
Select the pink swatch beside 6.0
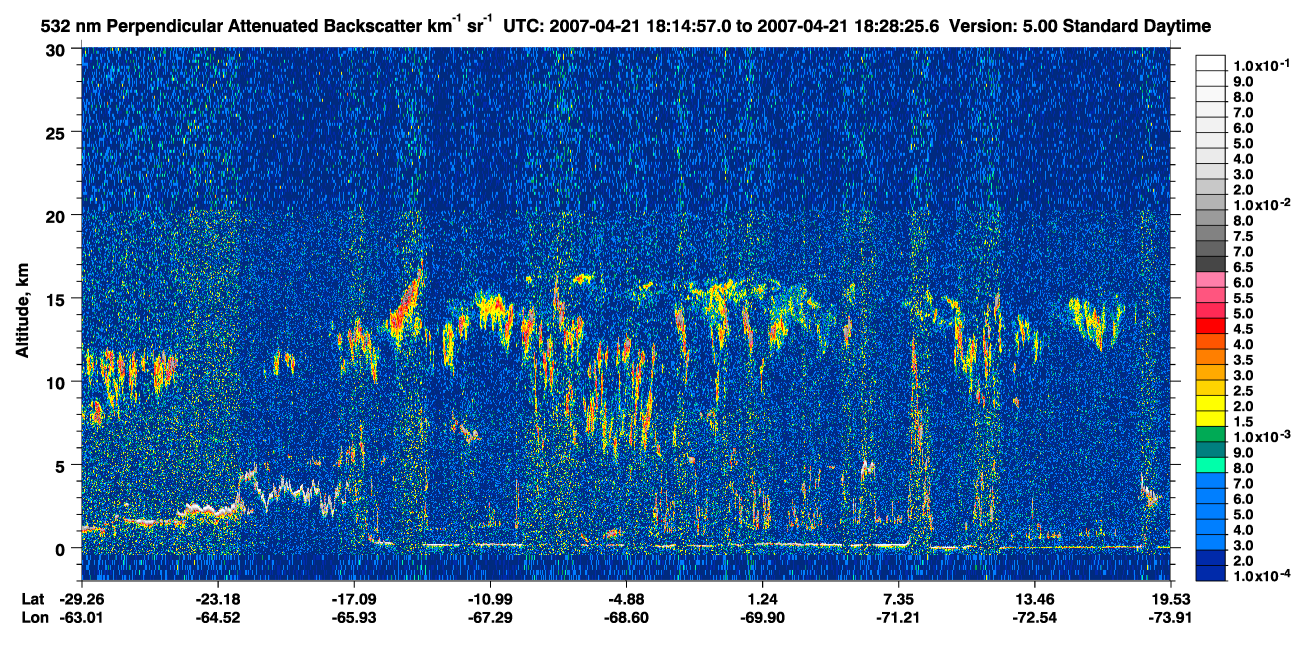click(1210, 281)
